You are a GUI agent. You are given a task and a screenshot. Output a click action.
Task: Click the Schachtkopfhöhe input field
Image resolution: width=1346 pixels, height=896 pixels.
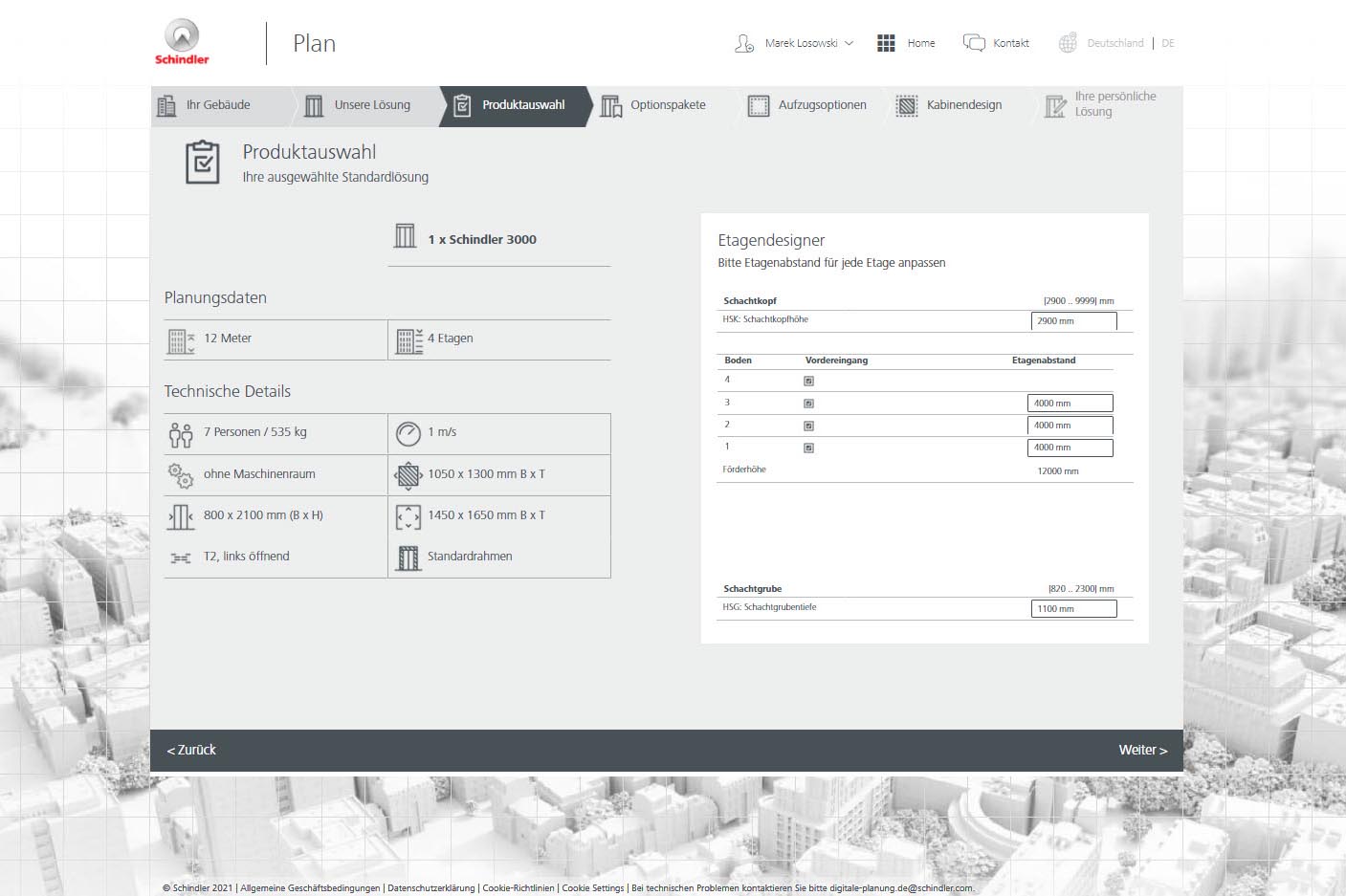(x=1073, y=321)
